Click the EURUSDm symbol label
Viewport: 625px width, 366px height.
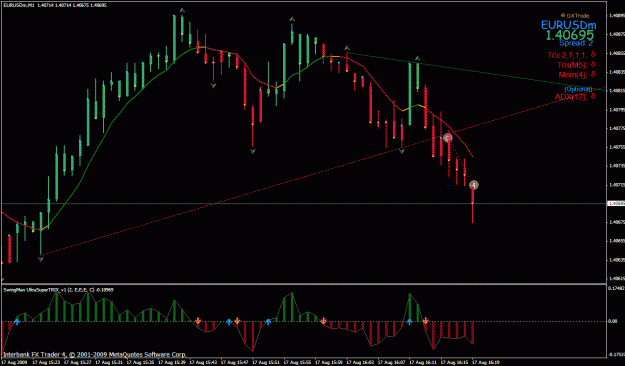[x=568, y=26]
